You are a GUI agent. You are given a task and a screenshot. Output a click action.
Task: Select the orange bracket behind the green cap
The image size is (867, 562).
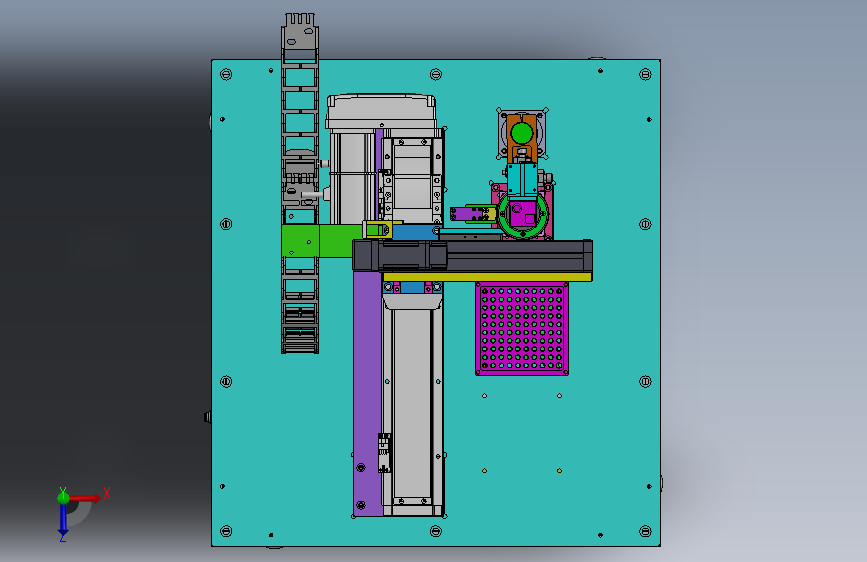(521, 138)
